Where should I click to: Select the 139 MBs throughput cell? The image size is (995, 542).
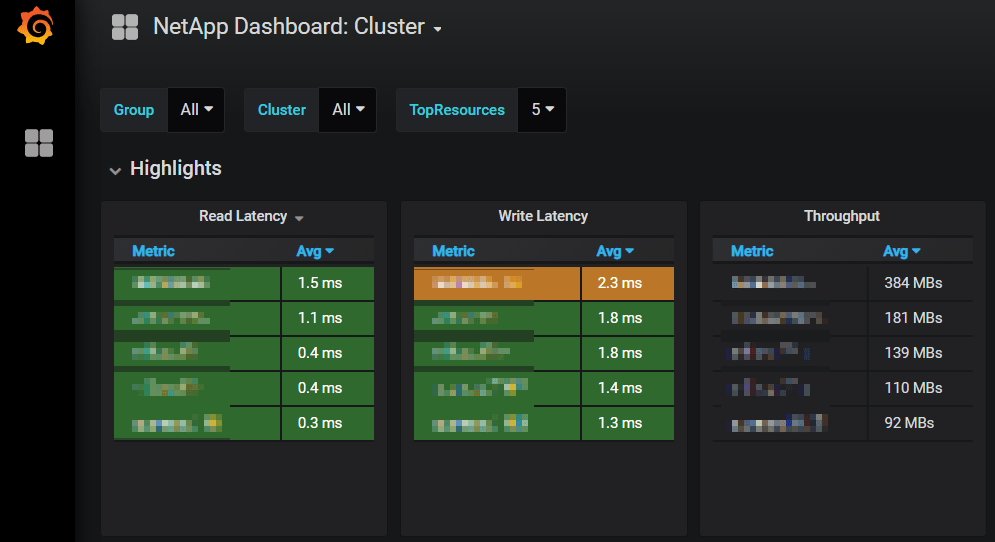click(x=920, y=353)
